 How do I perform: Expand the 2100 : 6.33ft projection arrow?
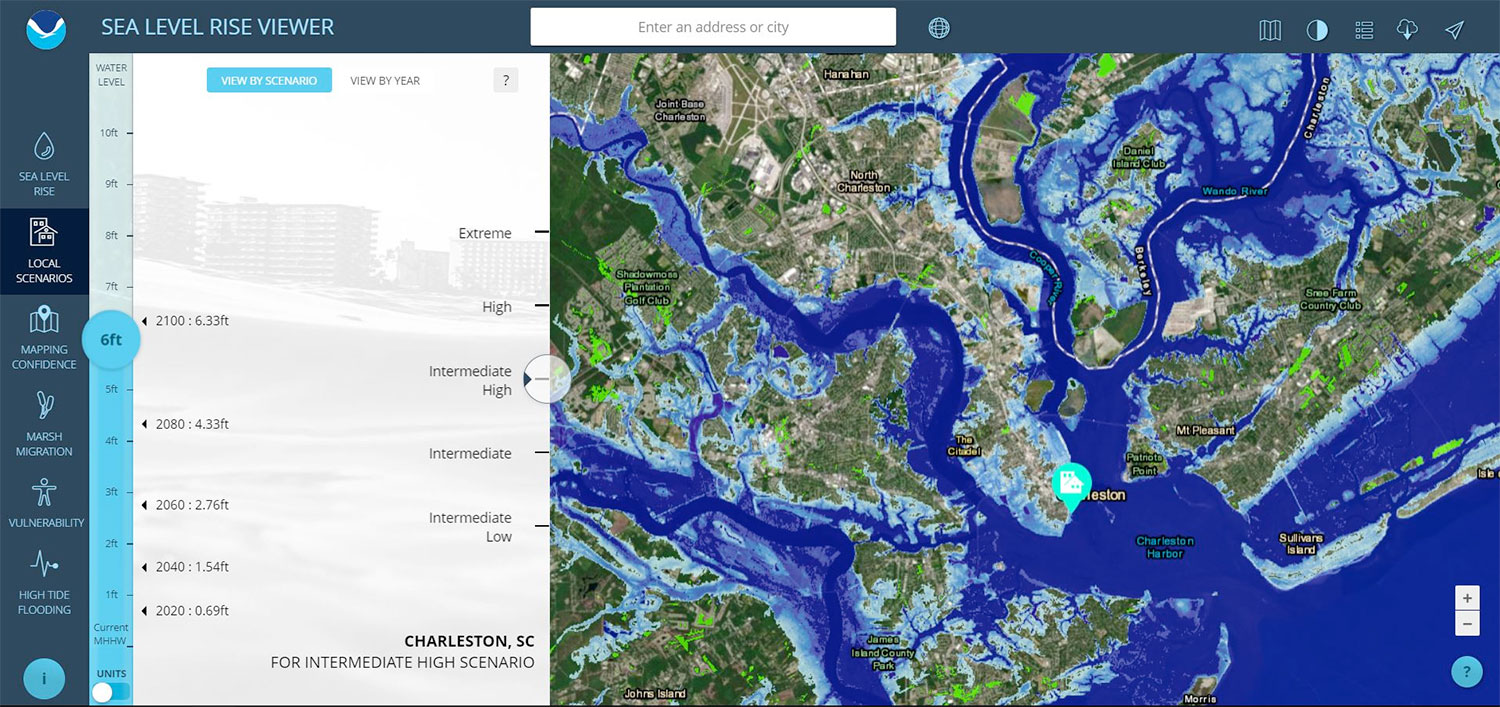coord(144,320)
